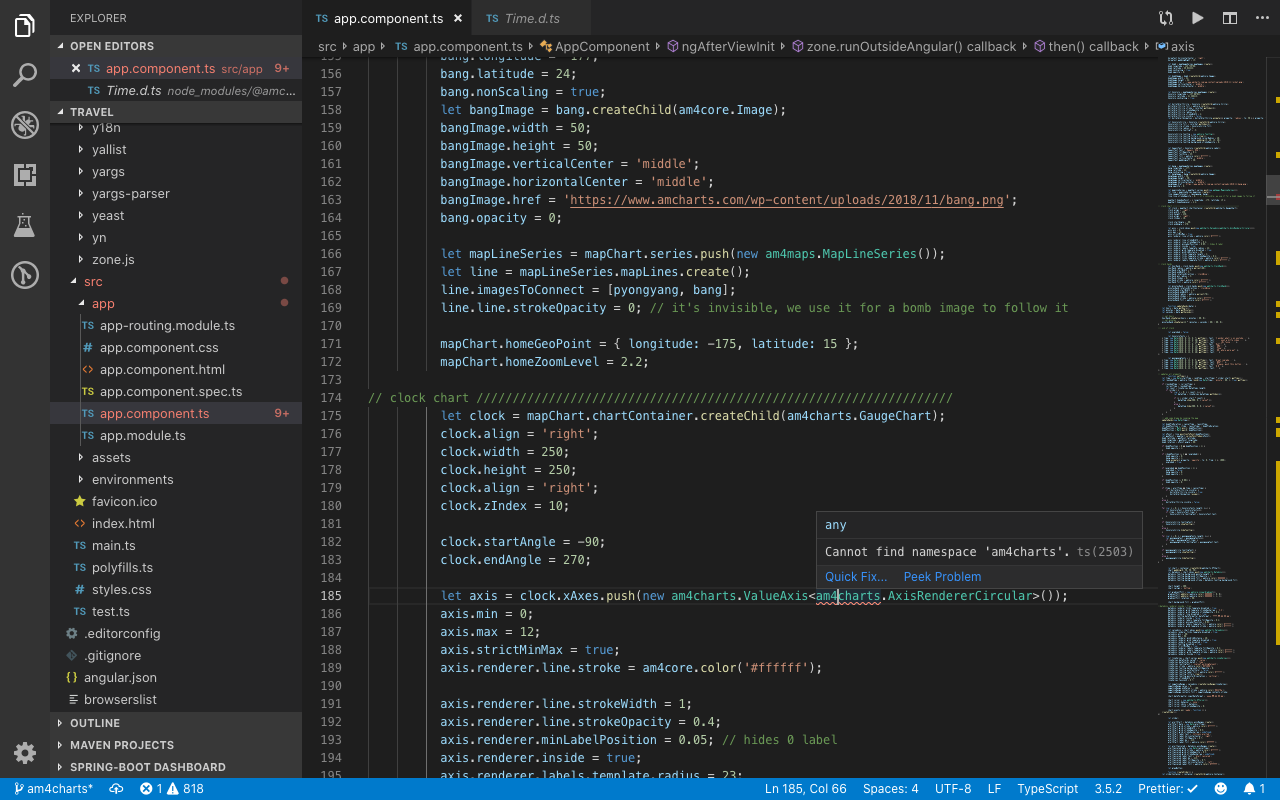
Task: Click Spaces: 4 indentation setting
Action: pyautogui.click(x=890, y=789)
